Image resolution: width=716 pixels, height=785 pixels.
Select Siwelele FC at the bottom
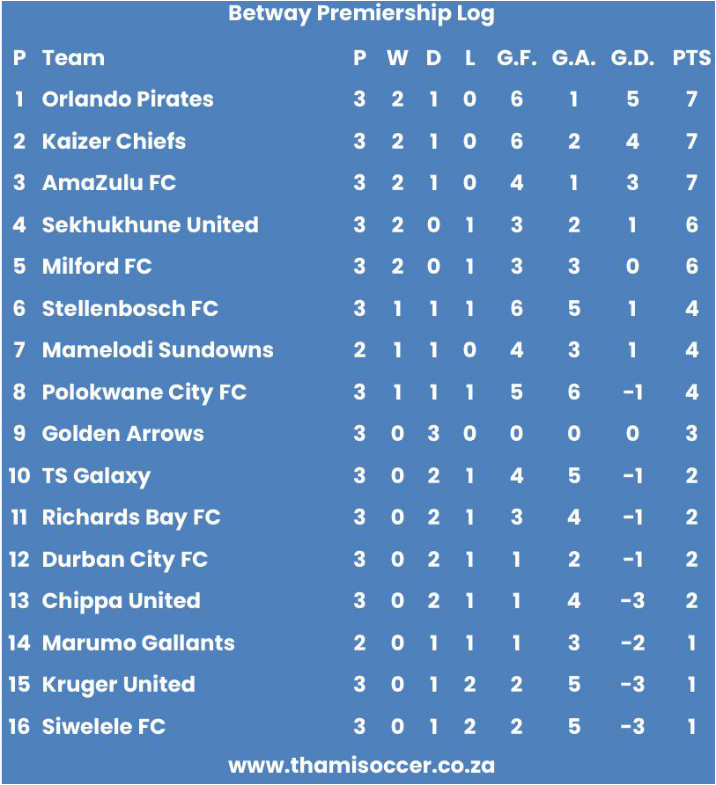(x=104, y=726)
